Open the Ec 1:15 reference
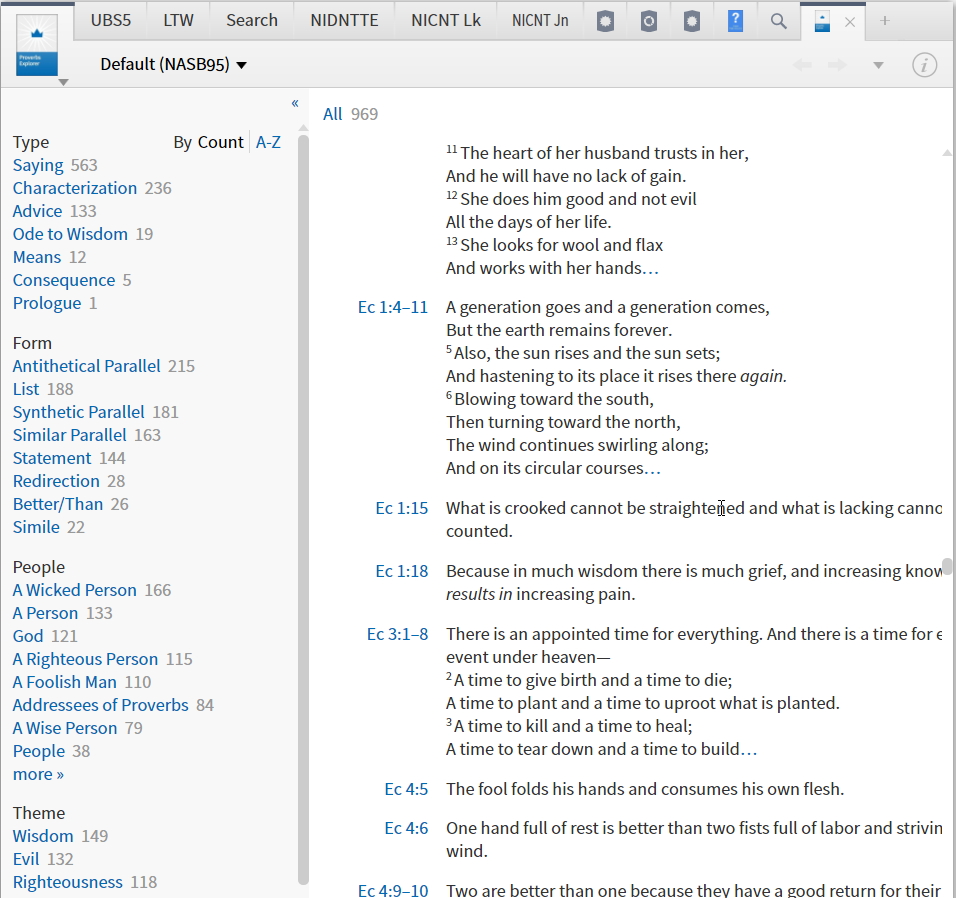956x898 pixels. pos(402,508)
